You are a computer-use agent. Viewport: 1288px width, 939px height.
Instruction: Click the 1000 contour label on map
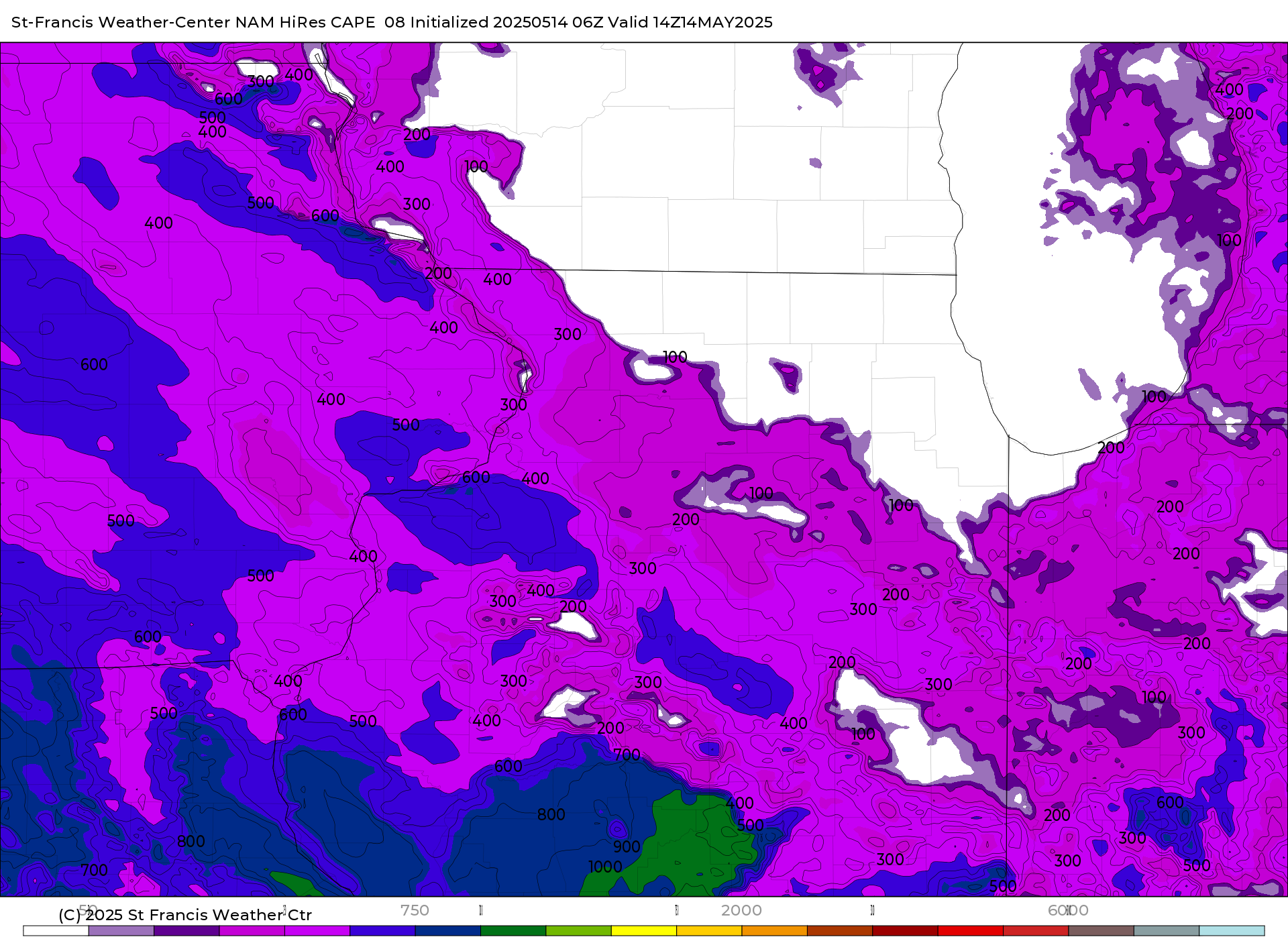605,867
